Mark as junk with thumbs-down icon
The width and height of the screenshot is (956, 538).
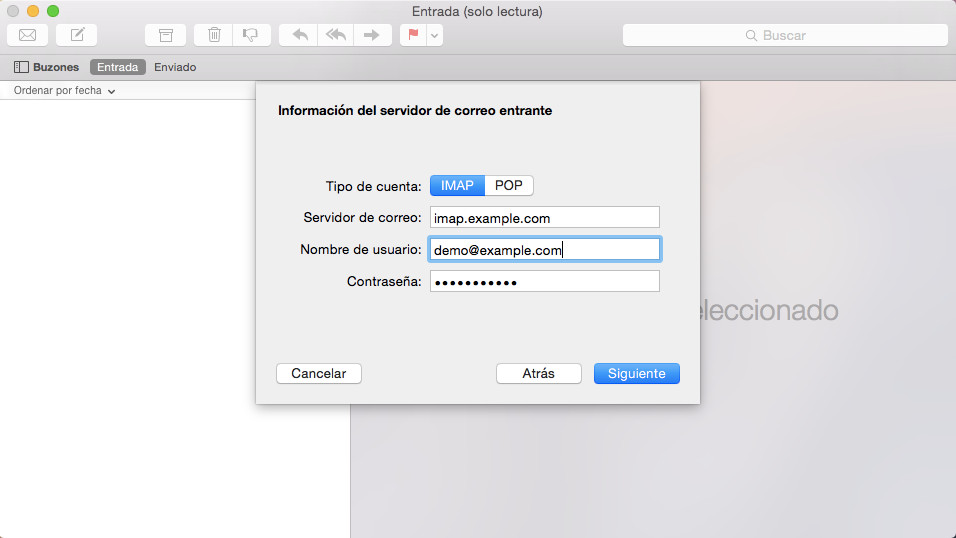[x=251, y=35]
